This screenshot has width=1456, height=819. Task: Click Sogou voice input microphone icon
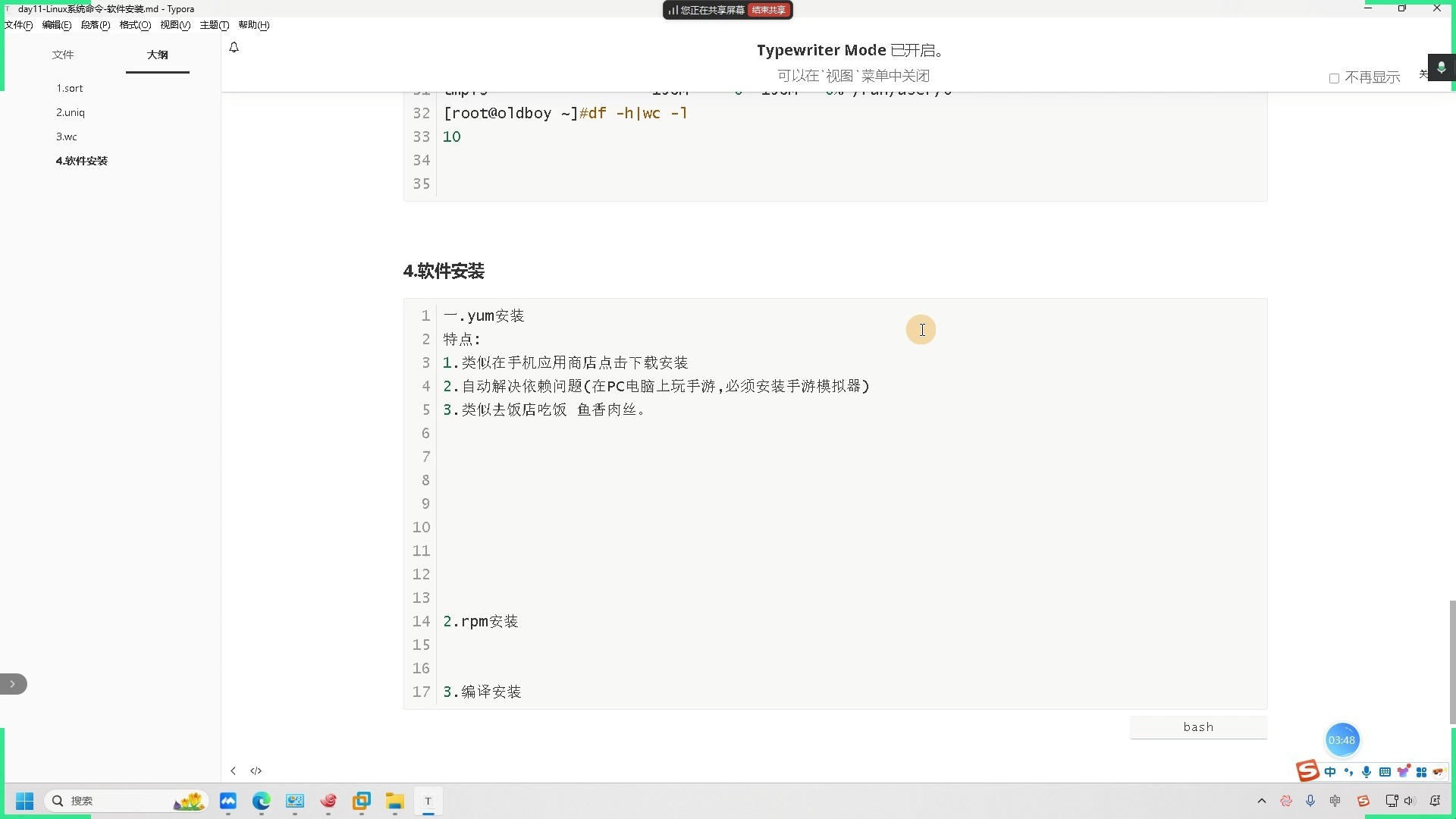1367,772
